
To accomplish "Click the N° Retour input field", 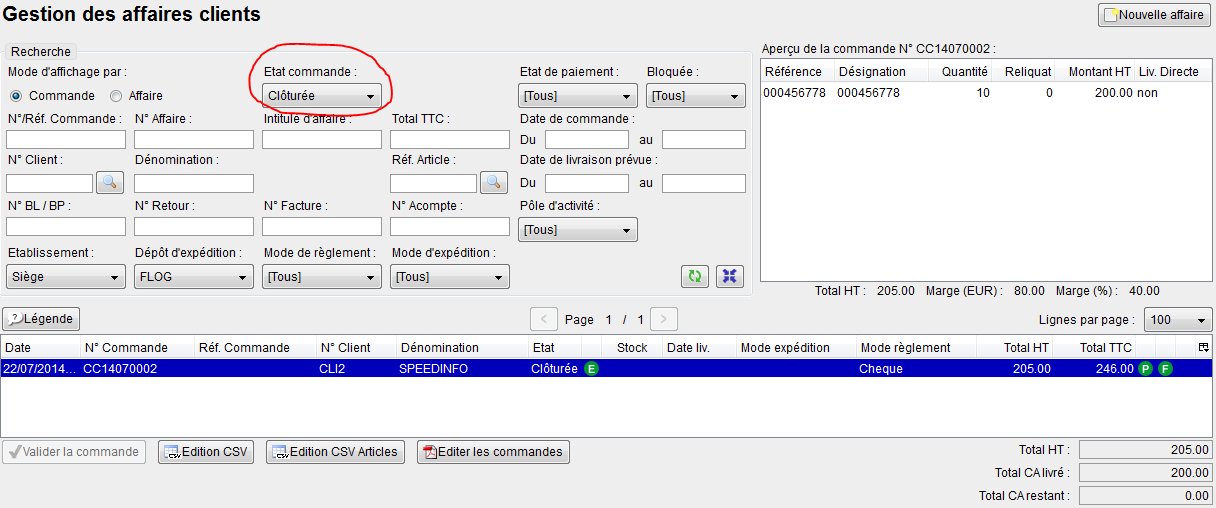I will [194, 226].
